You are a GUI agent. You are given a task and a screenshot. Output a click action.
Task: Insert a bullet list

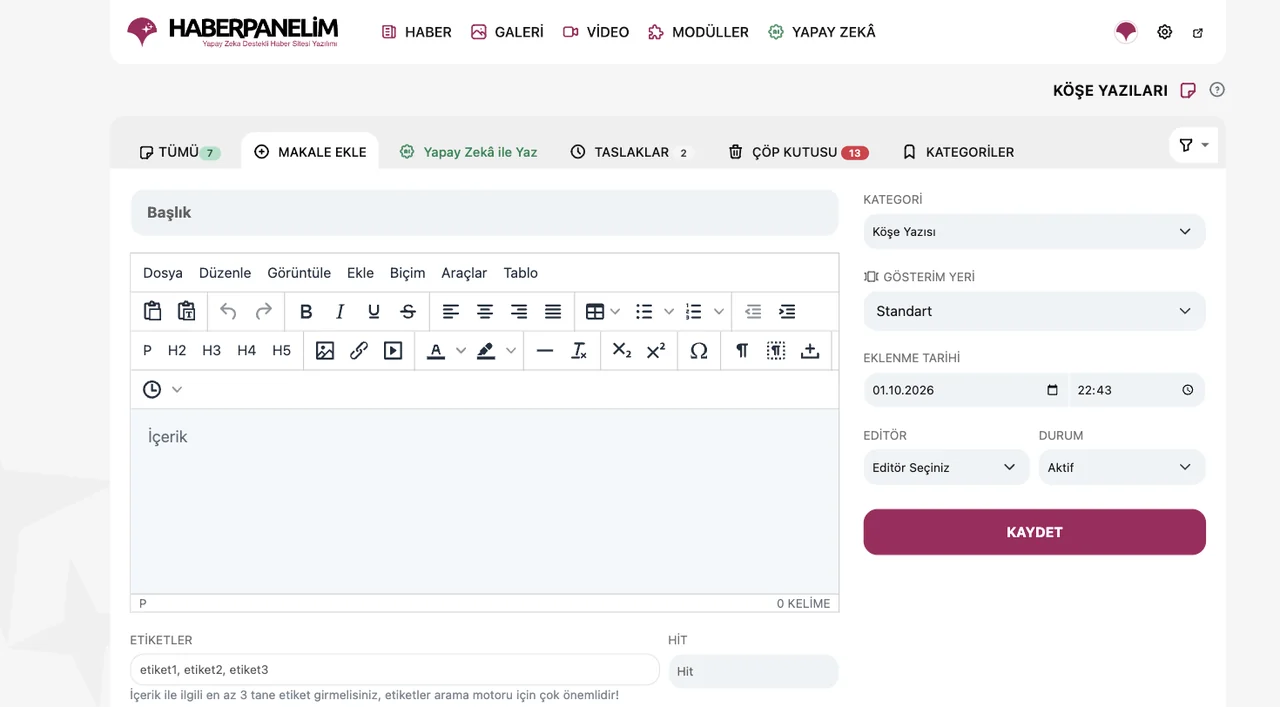click(644, 311)
